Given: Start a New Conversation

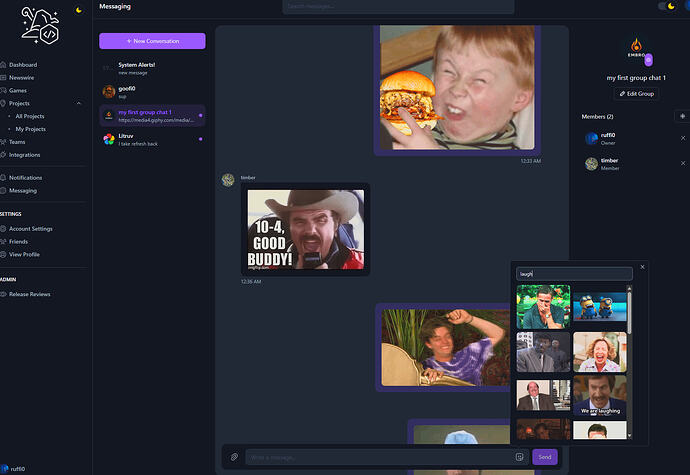Looking at the screenshot, I should [x=152, y=41].
